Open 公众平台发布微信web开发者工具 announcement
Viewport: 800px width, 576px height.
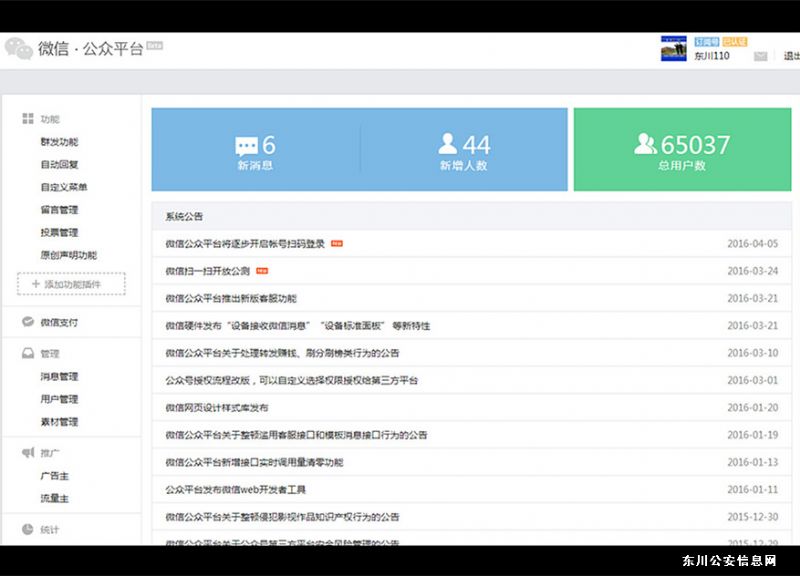point(235,490)
